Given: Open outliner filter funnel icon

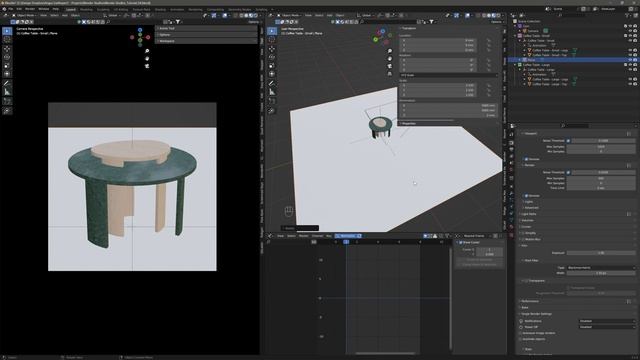Looking at the screenshot, I should 627,16.
